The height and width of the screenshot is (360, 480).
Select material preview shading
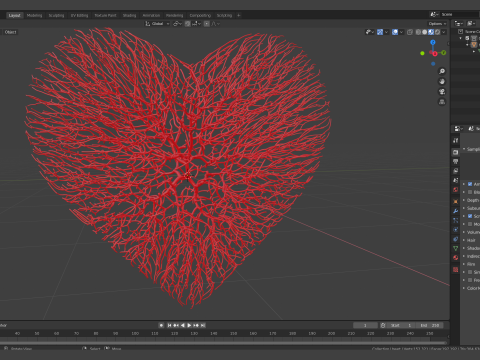point(431,32)
